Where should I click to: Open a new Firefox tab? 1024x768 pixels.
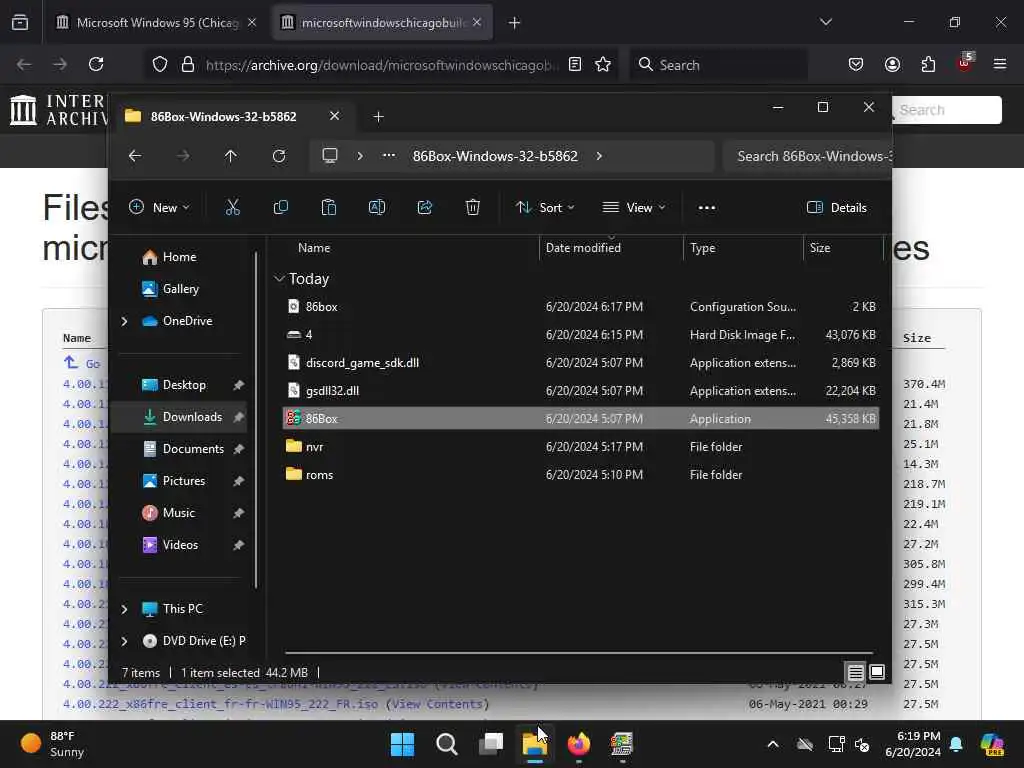click(x=514, y=23)
